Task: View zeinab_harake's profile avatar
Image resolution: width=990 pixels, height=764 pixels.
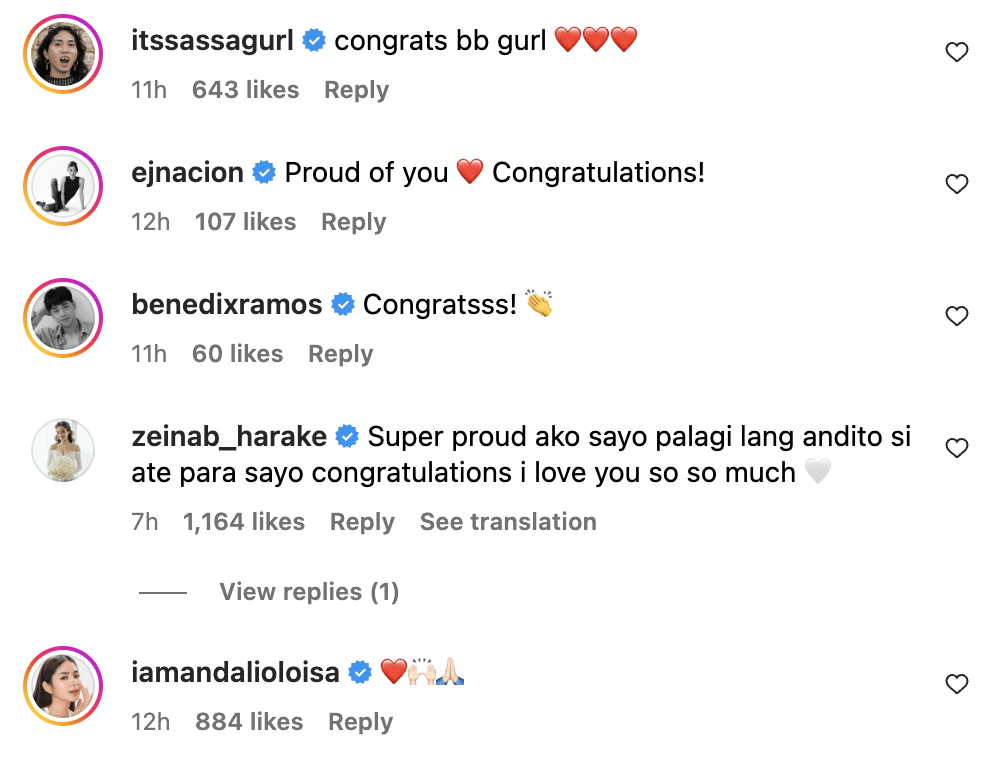Action: [x=63, y=450]
